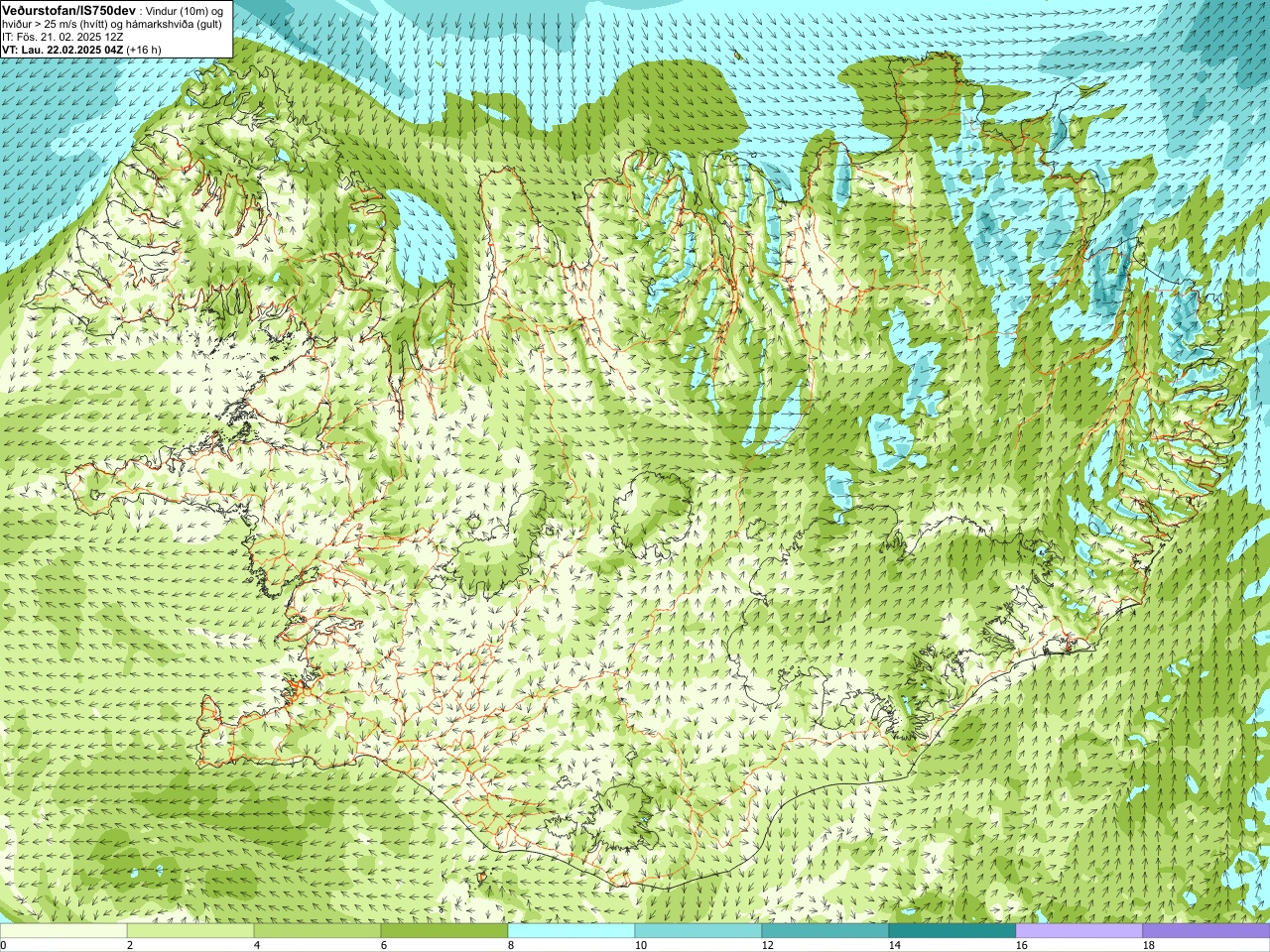Click the 12–14 m/s teal legend swatch
The image size is (1270, 952).
pyautogui.click(x=825, y=931)
